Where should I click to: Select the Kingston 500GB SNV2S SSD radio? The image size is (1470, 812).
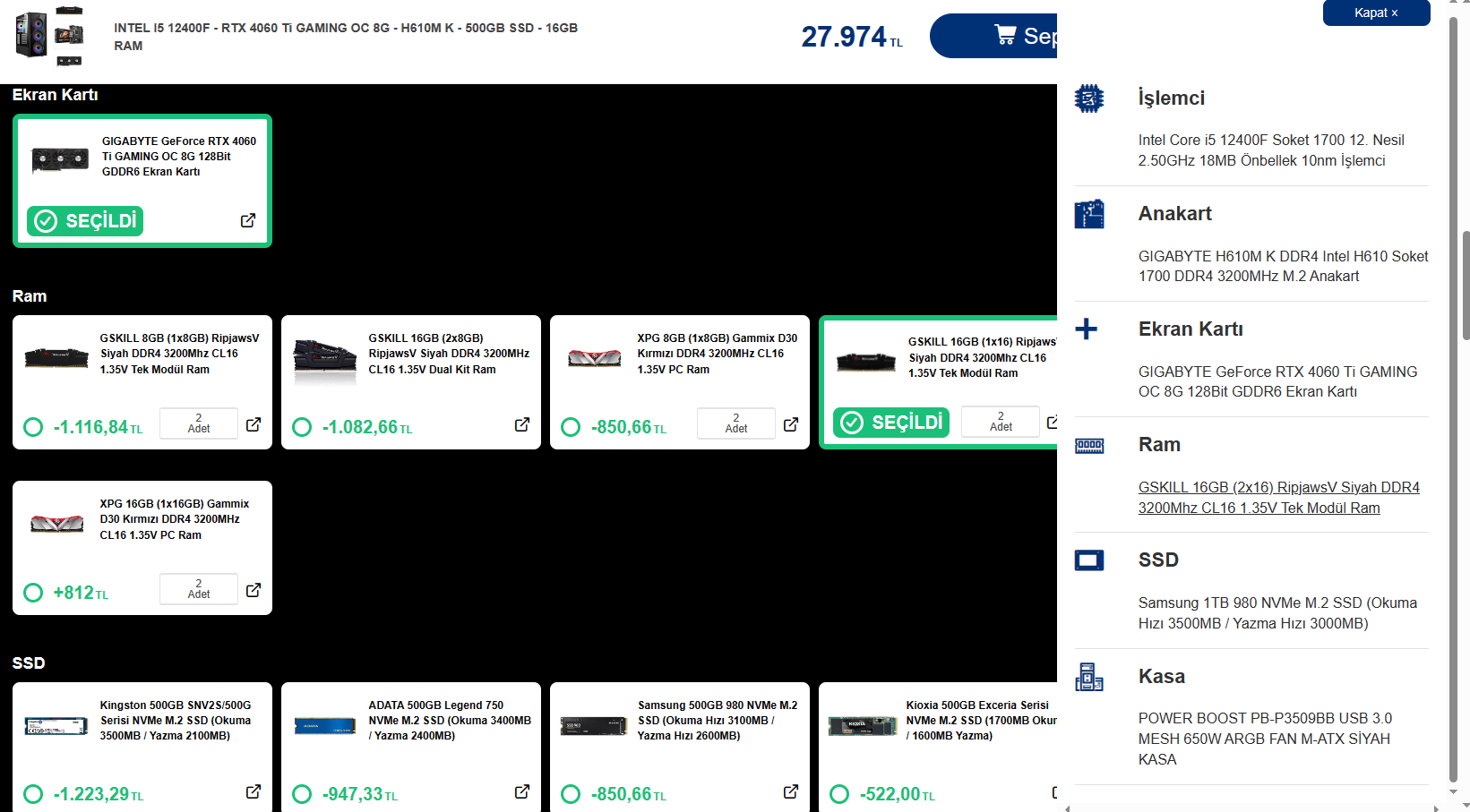tap(33, 794)
